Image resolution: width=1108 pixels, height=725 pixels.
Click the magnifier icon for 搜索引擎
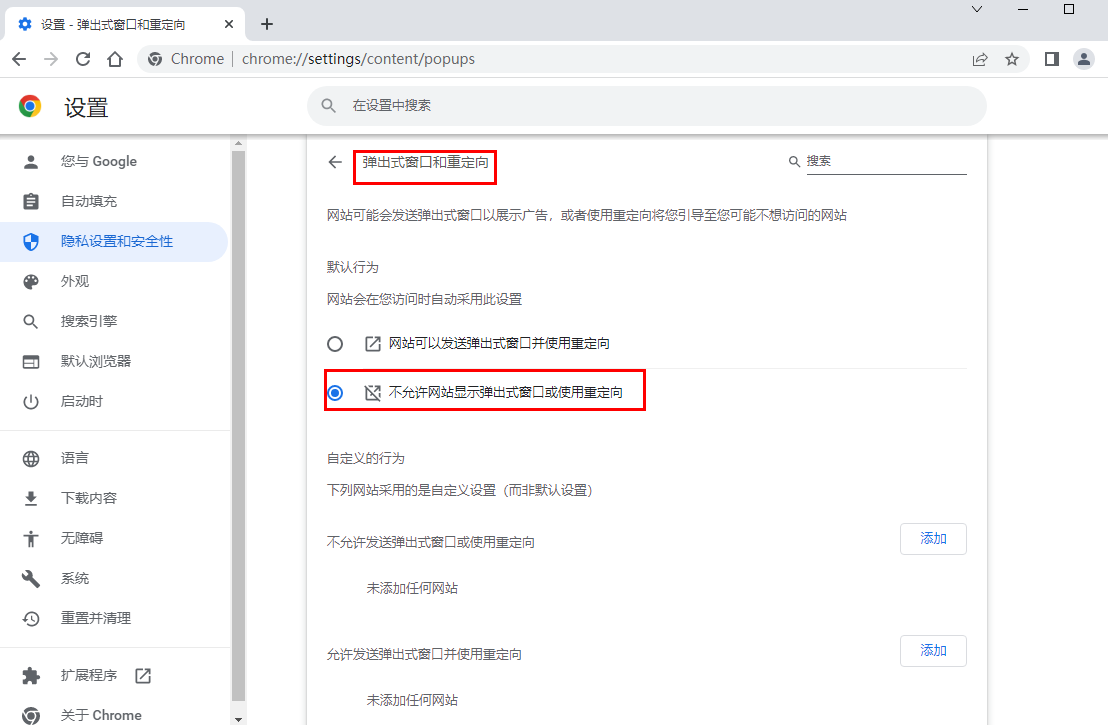click(x=30, y=322)
